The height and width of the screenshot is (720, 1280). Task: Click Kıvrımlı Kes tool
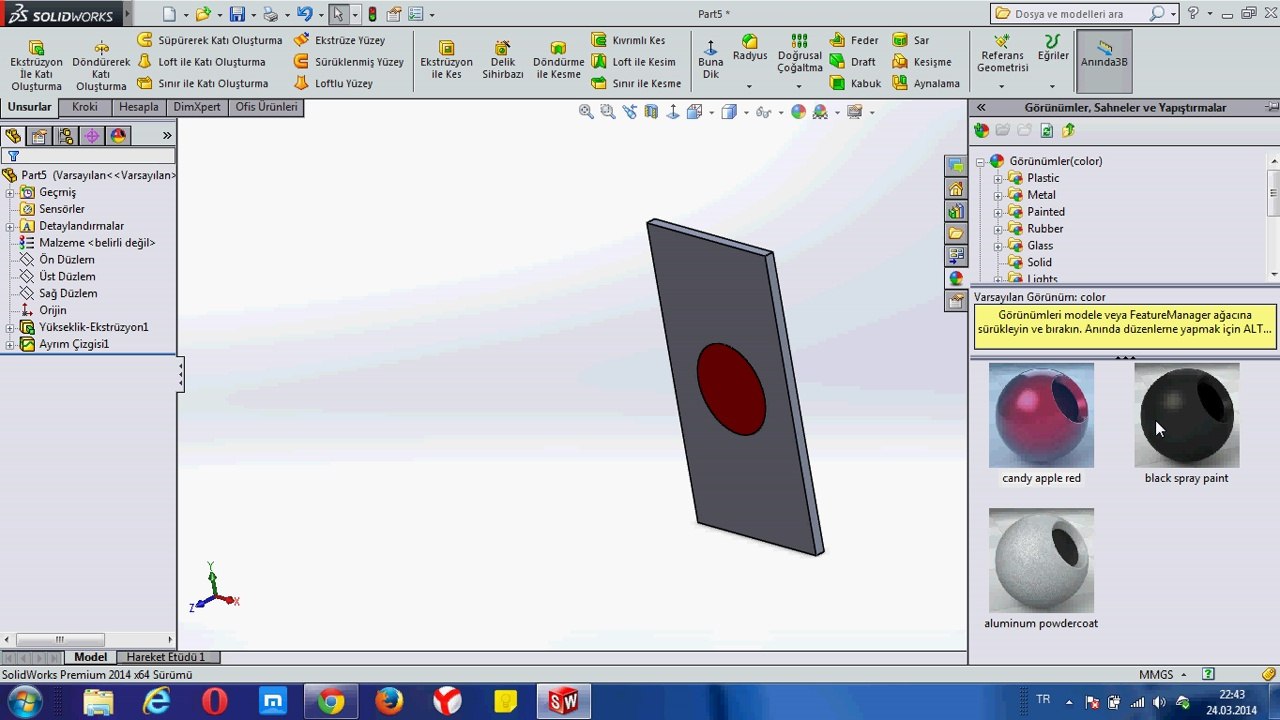click(628, 40)
